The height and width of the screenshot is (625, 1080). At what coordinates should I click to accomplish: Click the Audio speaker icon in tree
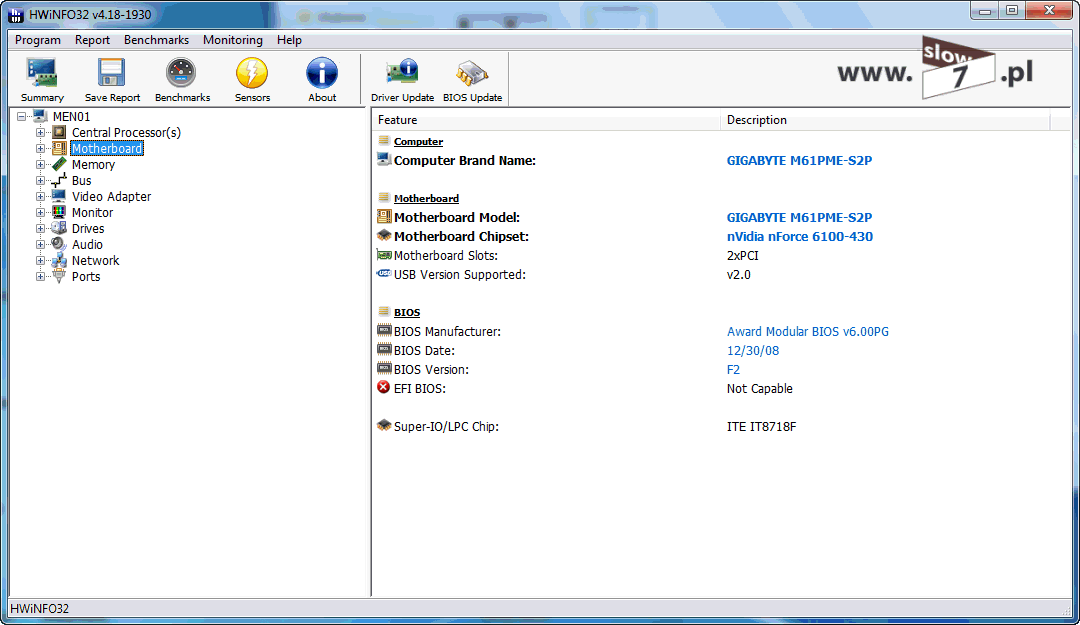pos(59,244)
